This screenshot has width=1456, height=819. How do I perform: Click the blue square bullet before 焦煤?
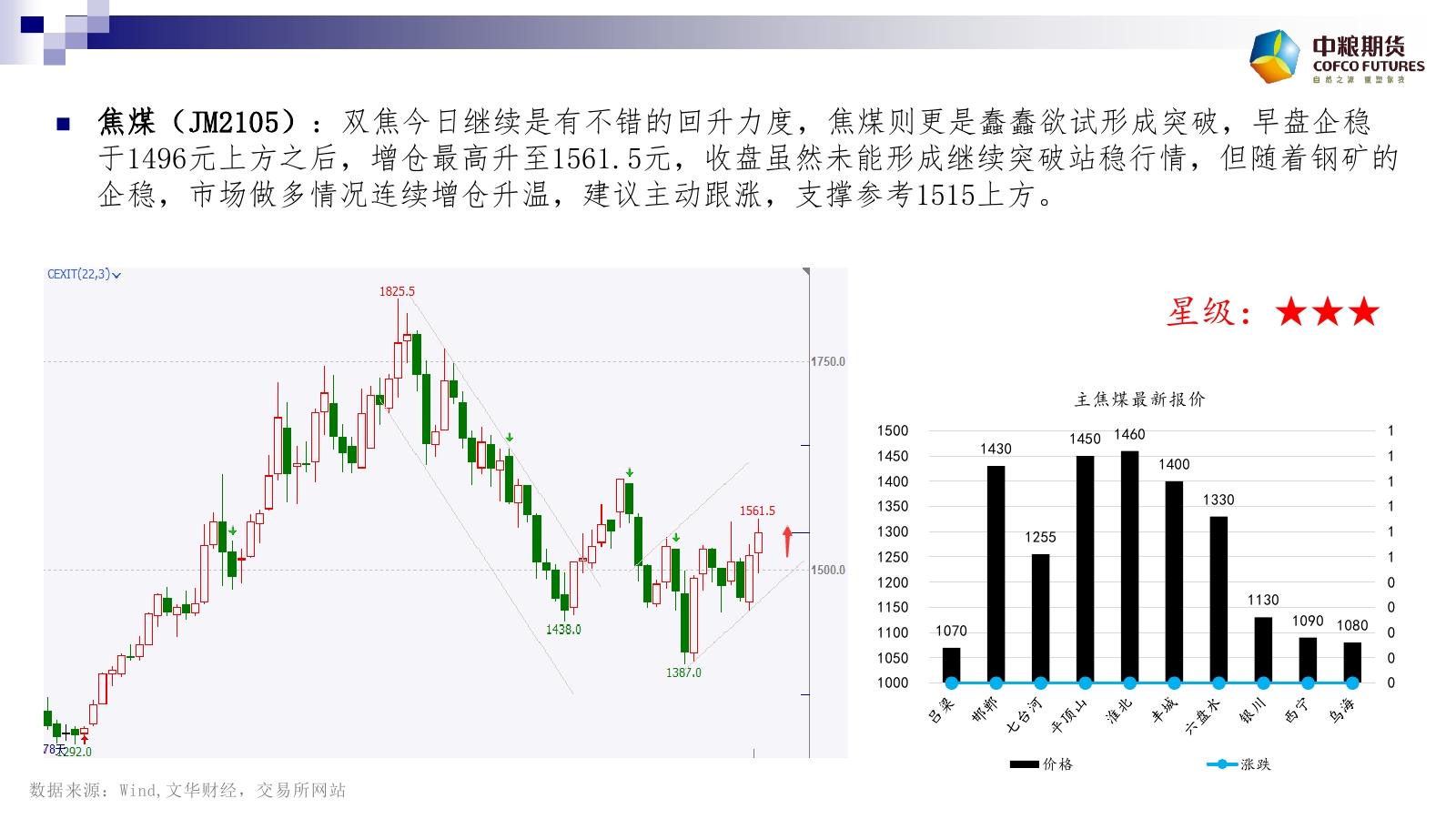pos(64,124)
